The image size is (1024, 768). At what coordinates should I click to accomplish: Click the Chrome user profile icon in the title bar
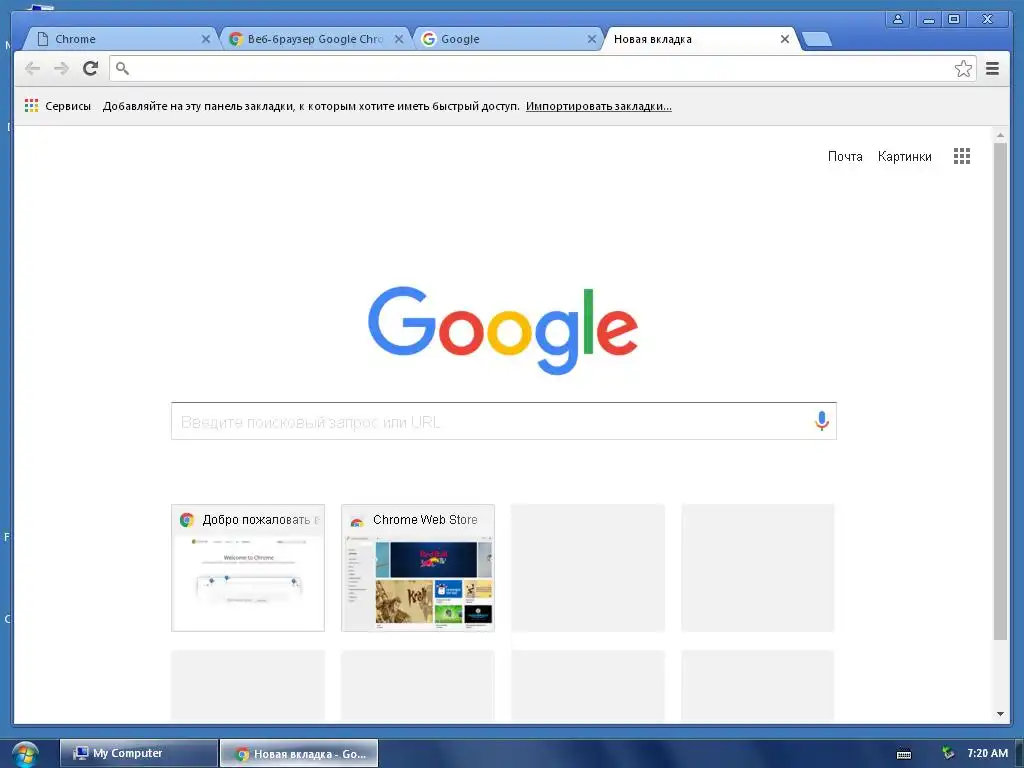(898, 19)
